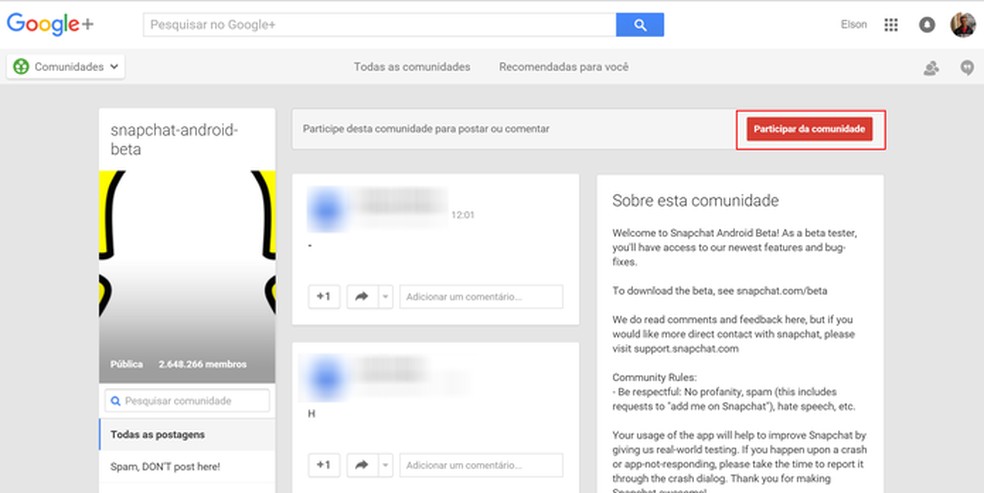
Task: Click +1 on the 12:01 post
Action: (x=324, y=297)
